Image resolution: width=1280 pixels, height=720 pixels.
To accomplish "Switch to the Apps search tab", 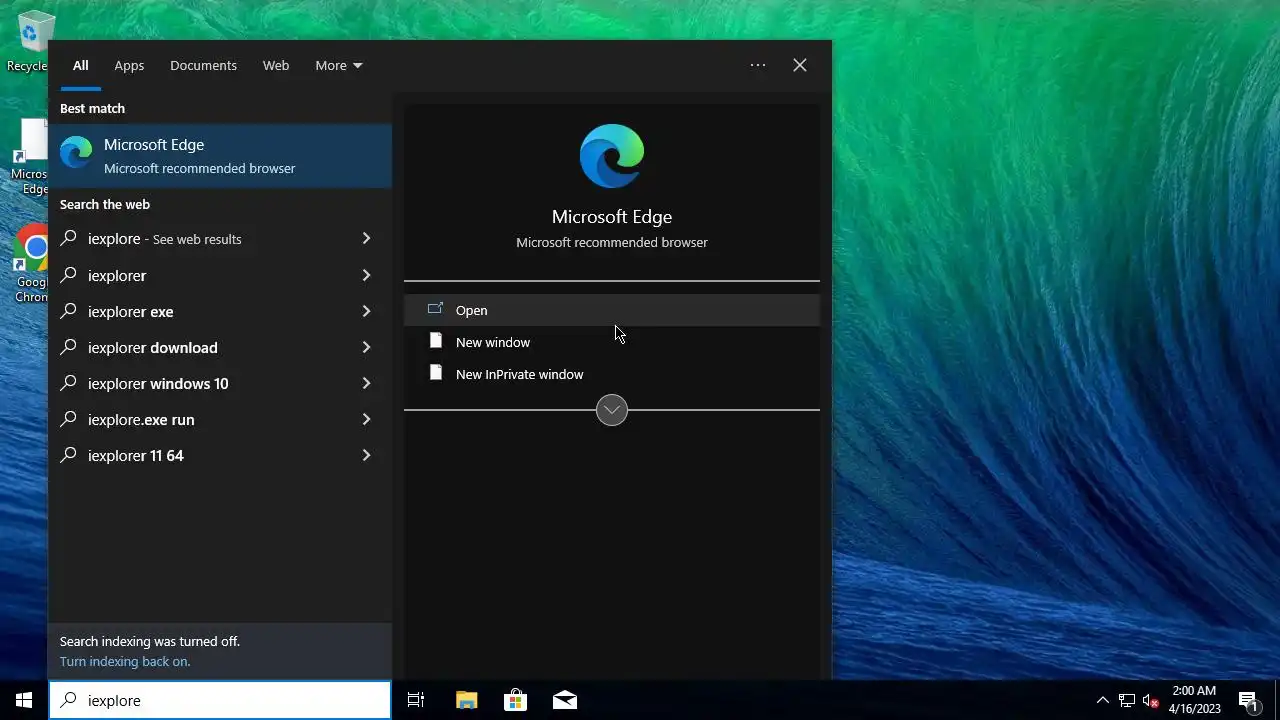I will pyautogui.click(x=129, y=65).
